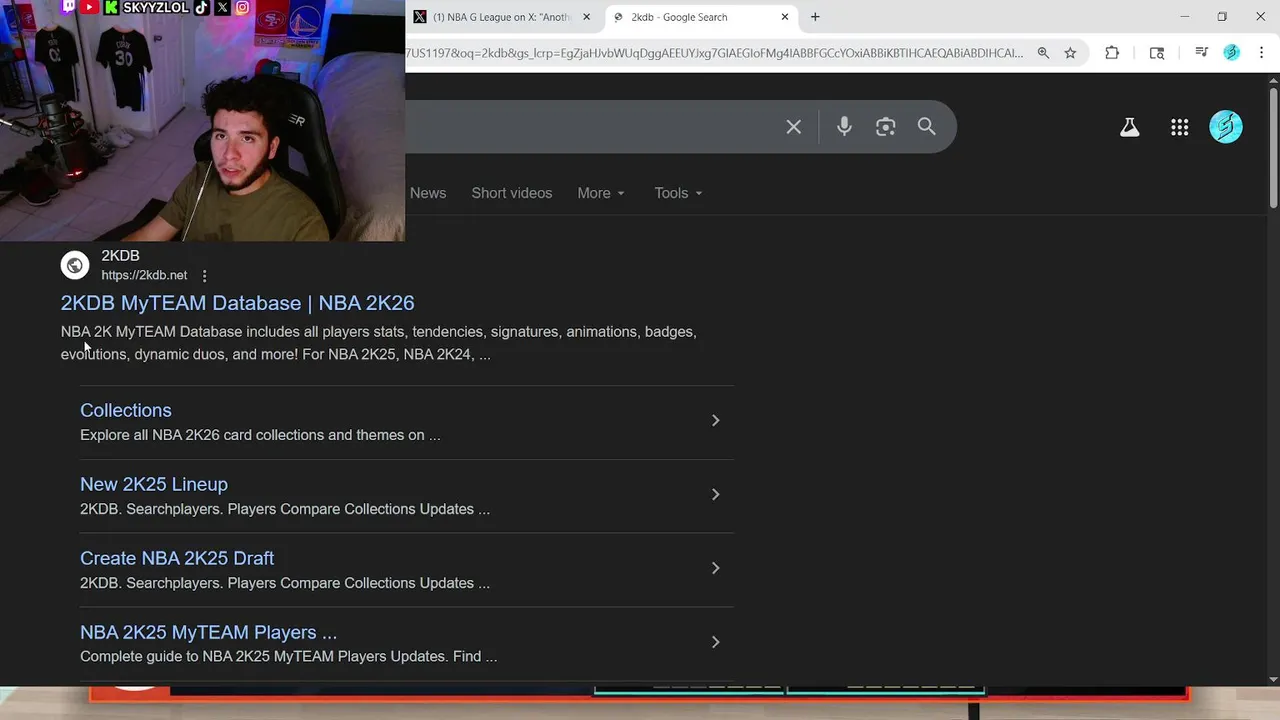This screenshot has height=720, width=1280.
Task: Open the Google account avatar
Action: point(1226,127)
